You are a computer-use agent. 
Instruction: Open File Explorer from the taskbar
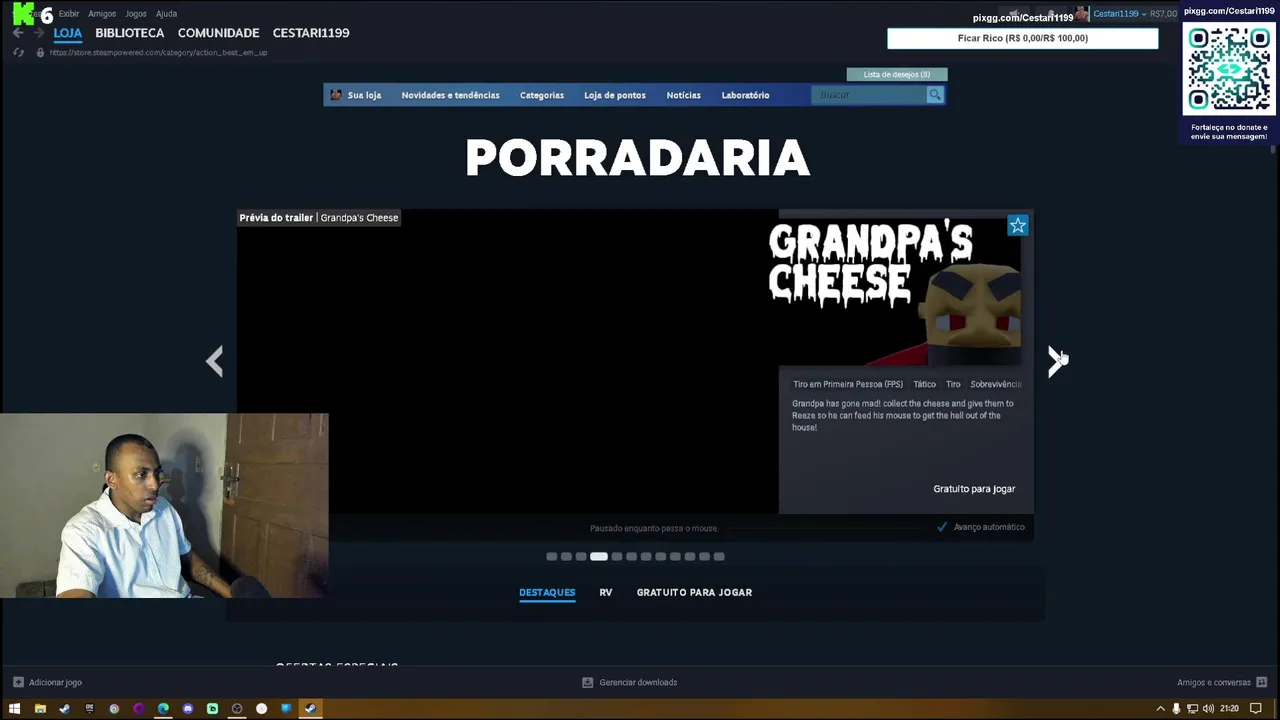(x=40, y=709)
